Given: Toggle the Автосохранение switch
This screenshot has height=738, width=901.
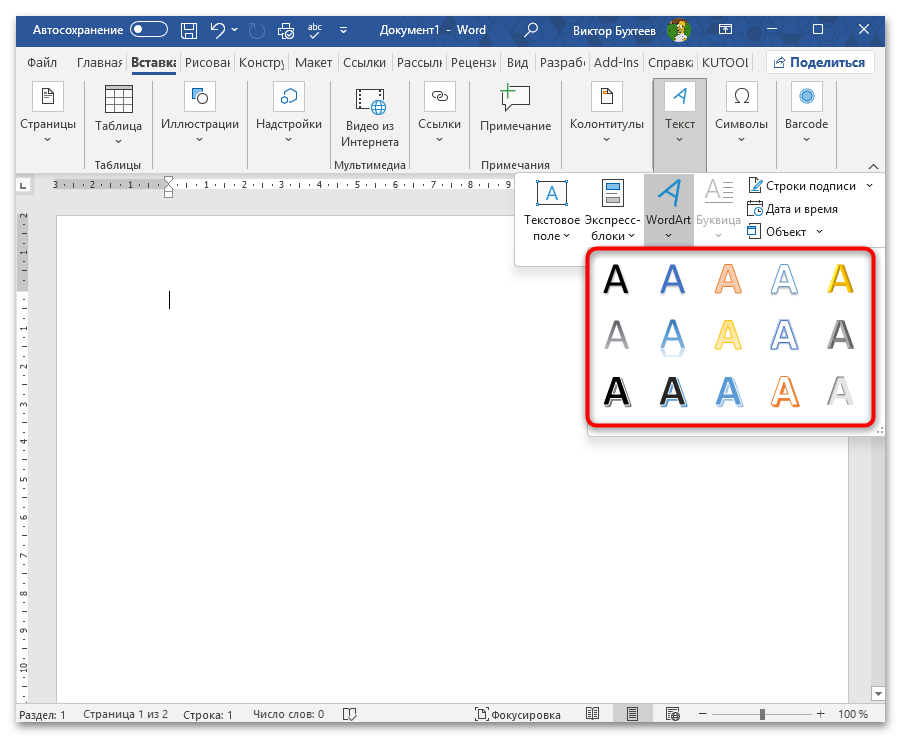Looking at the screenshot, I should pos(149,30).
